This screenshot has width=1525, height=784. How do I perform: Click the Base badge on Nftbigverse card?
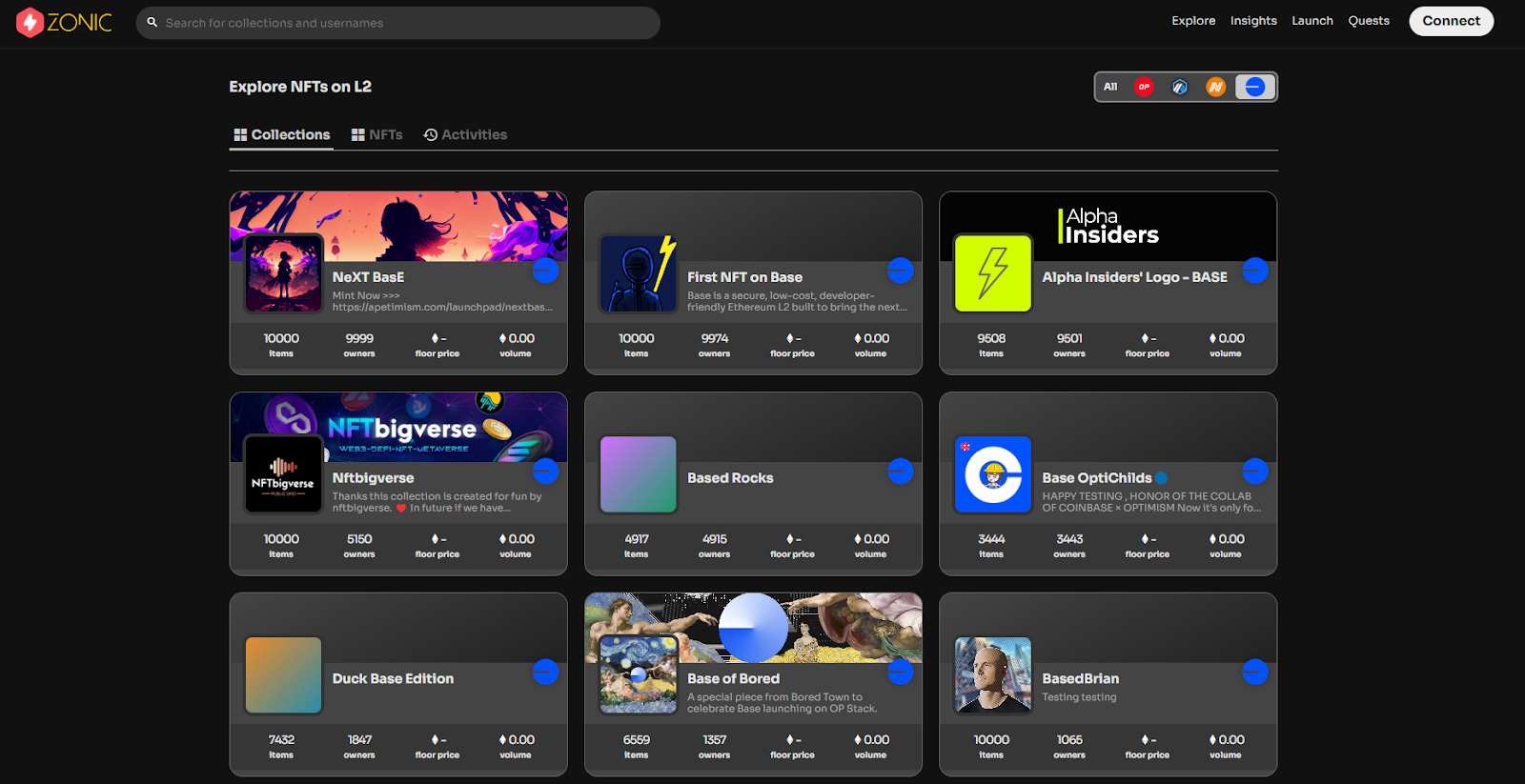(545, 472)
